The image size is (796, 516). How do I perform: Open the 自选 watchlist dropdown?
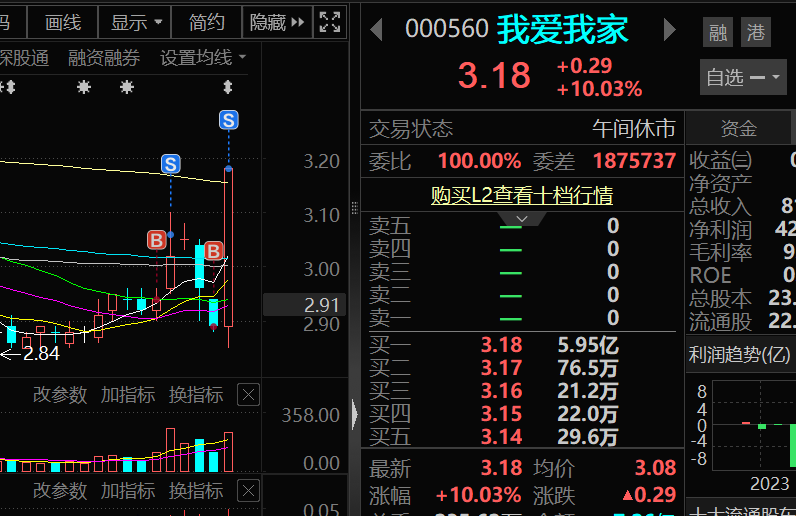[x=743, y=77]
